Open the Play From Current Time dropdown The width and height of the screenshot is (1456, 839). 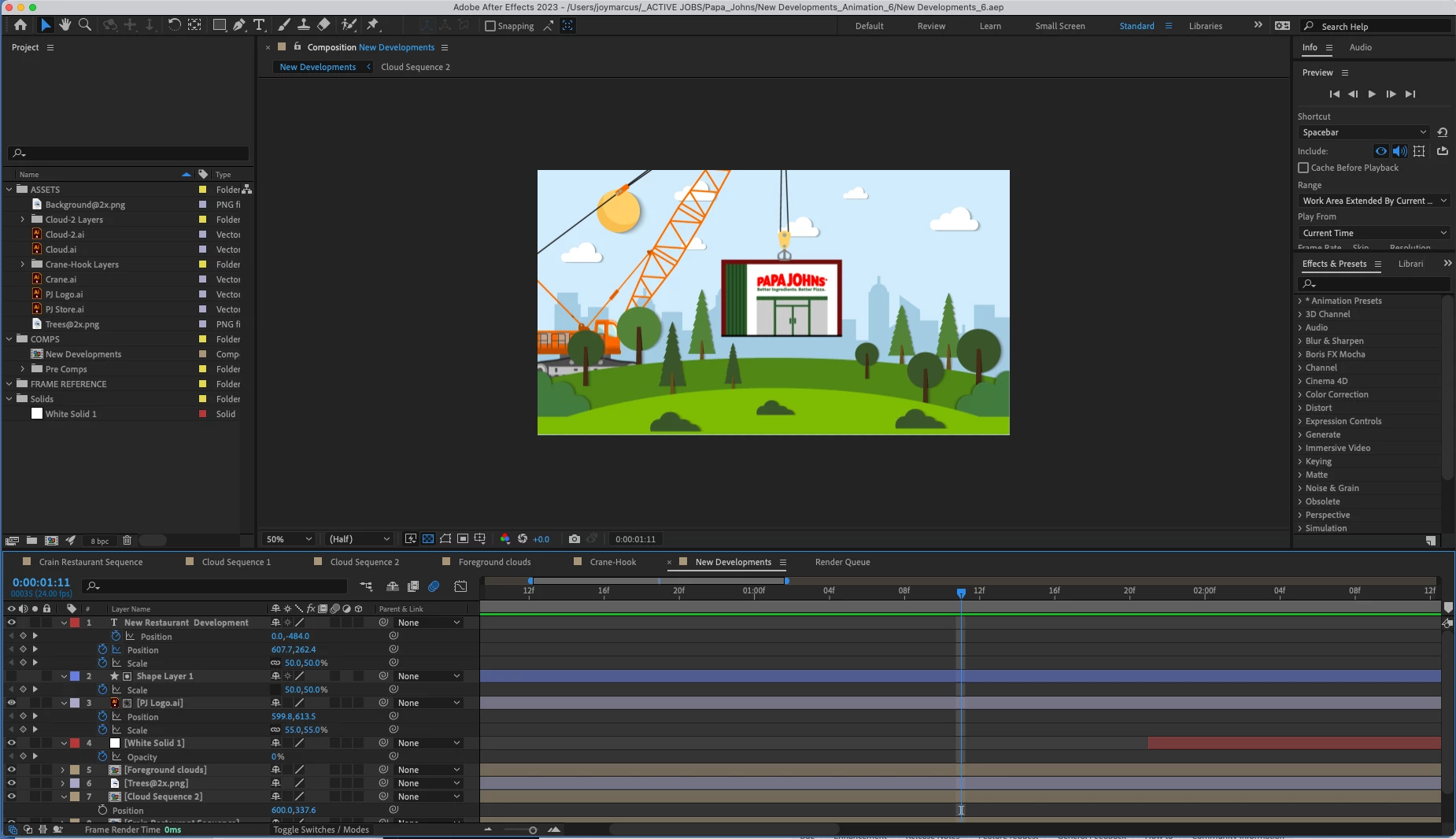1374,233
